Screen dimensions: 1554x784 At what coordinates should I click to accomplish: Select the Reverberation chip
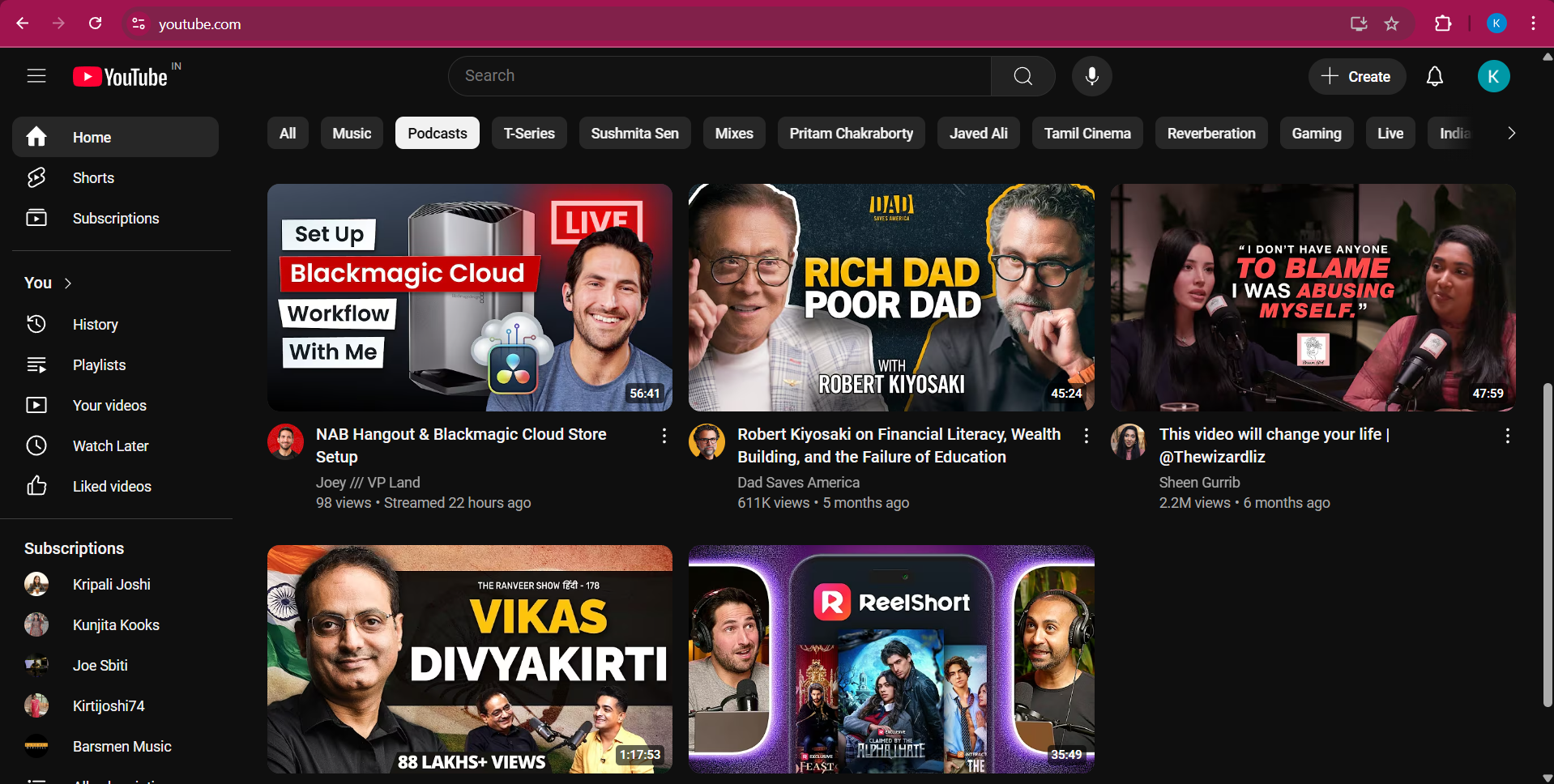(x=1211, y=133)
